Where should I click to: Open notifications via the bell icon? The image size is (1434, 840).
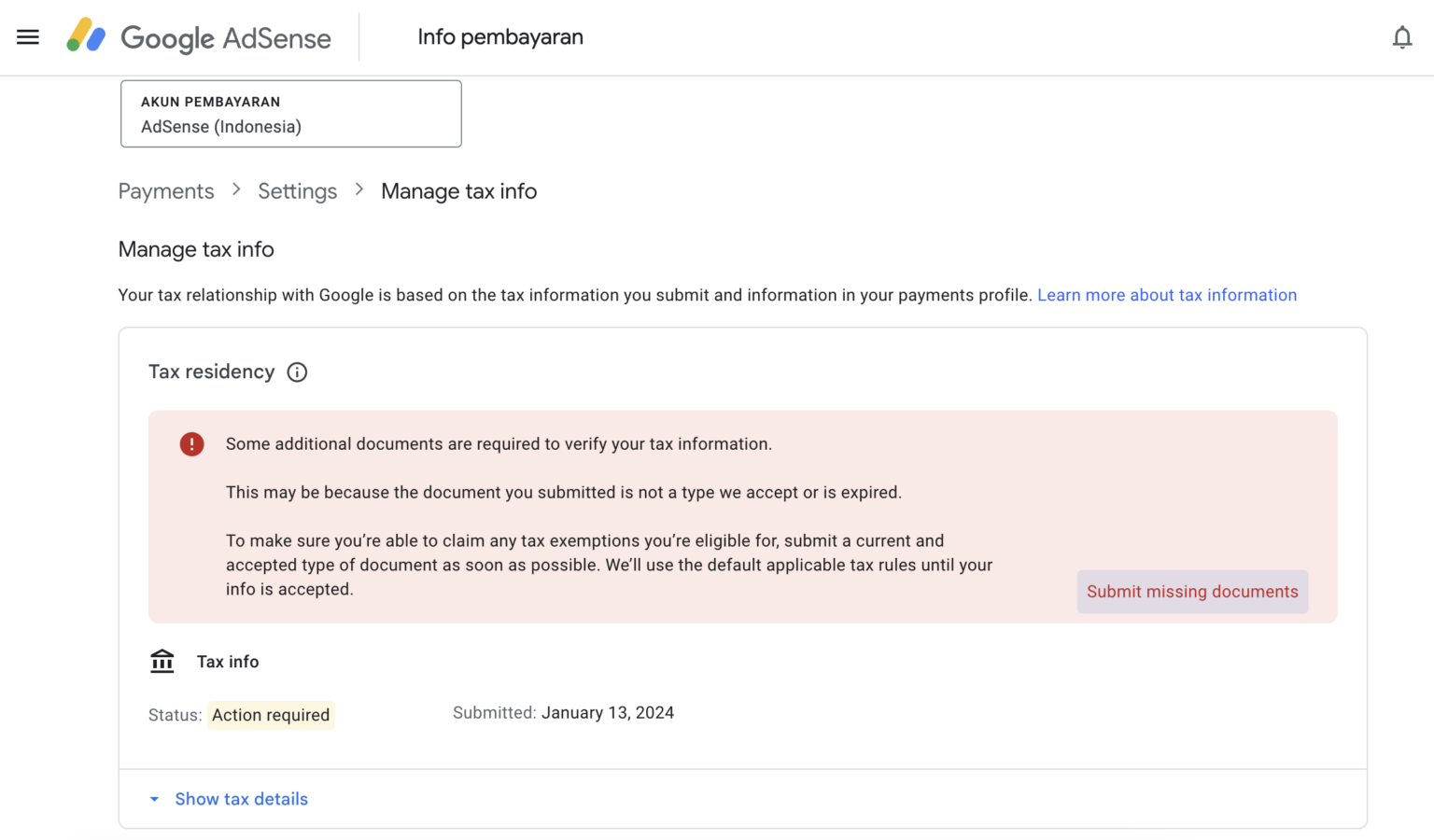(1402, 36)
